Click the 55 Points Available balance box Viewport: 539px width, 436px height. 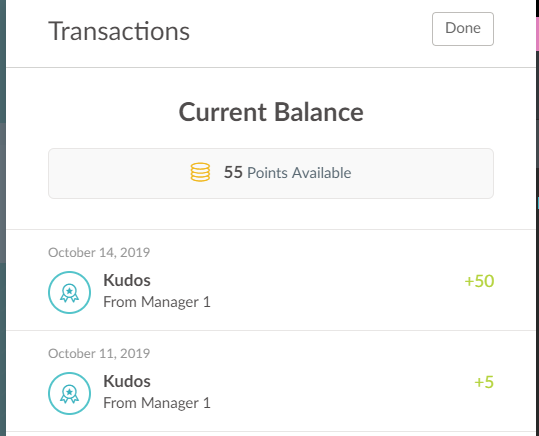tap(271, 173)
